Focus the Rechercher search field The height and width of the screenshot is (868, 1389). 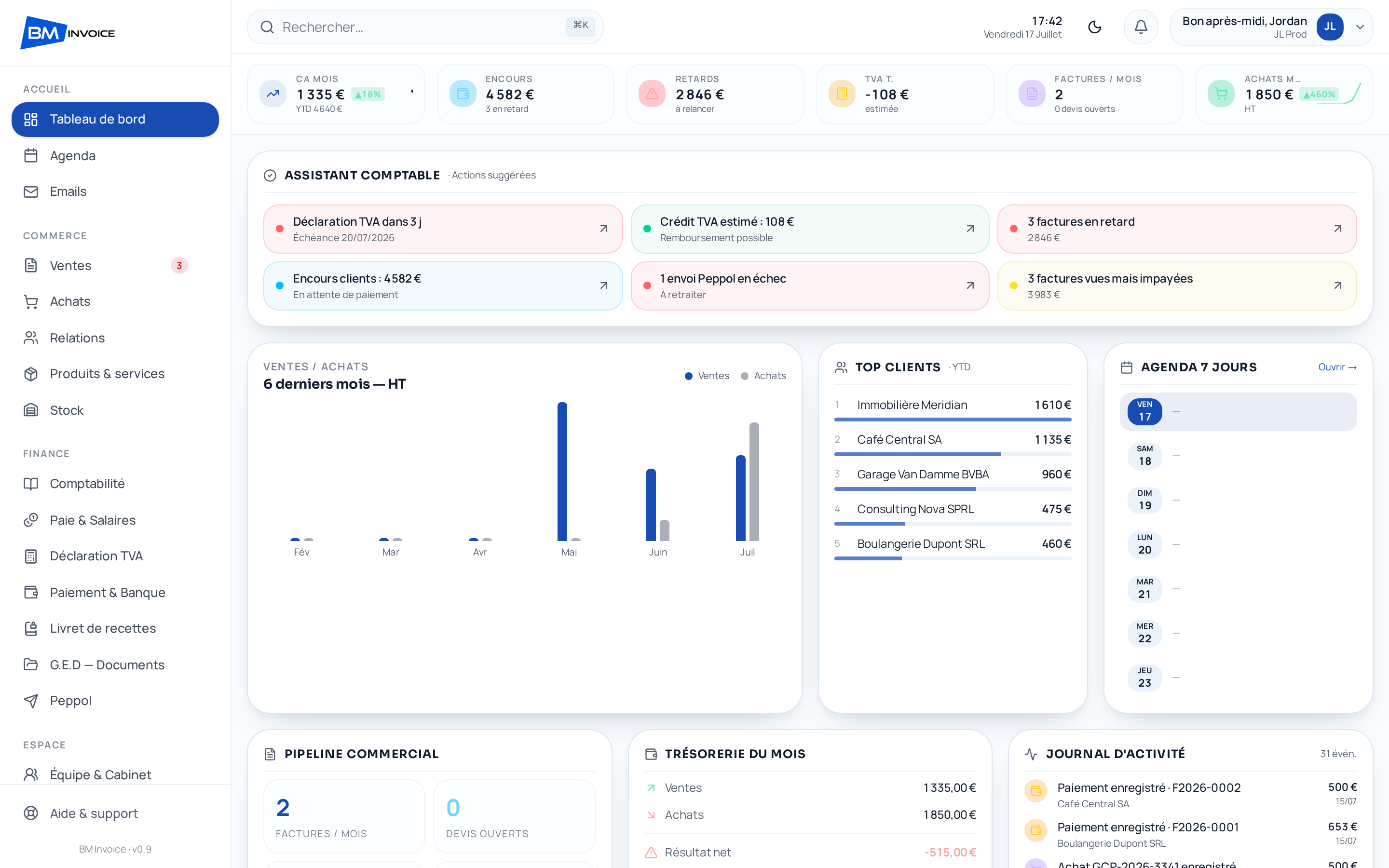click(425, 27)
